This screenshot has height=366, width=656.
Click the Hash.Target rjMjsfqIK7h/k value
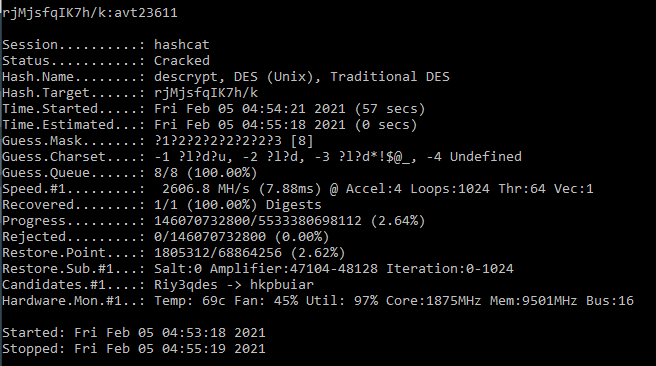[206, 93]
